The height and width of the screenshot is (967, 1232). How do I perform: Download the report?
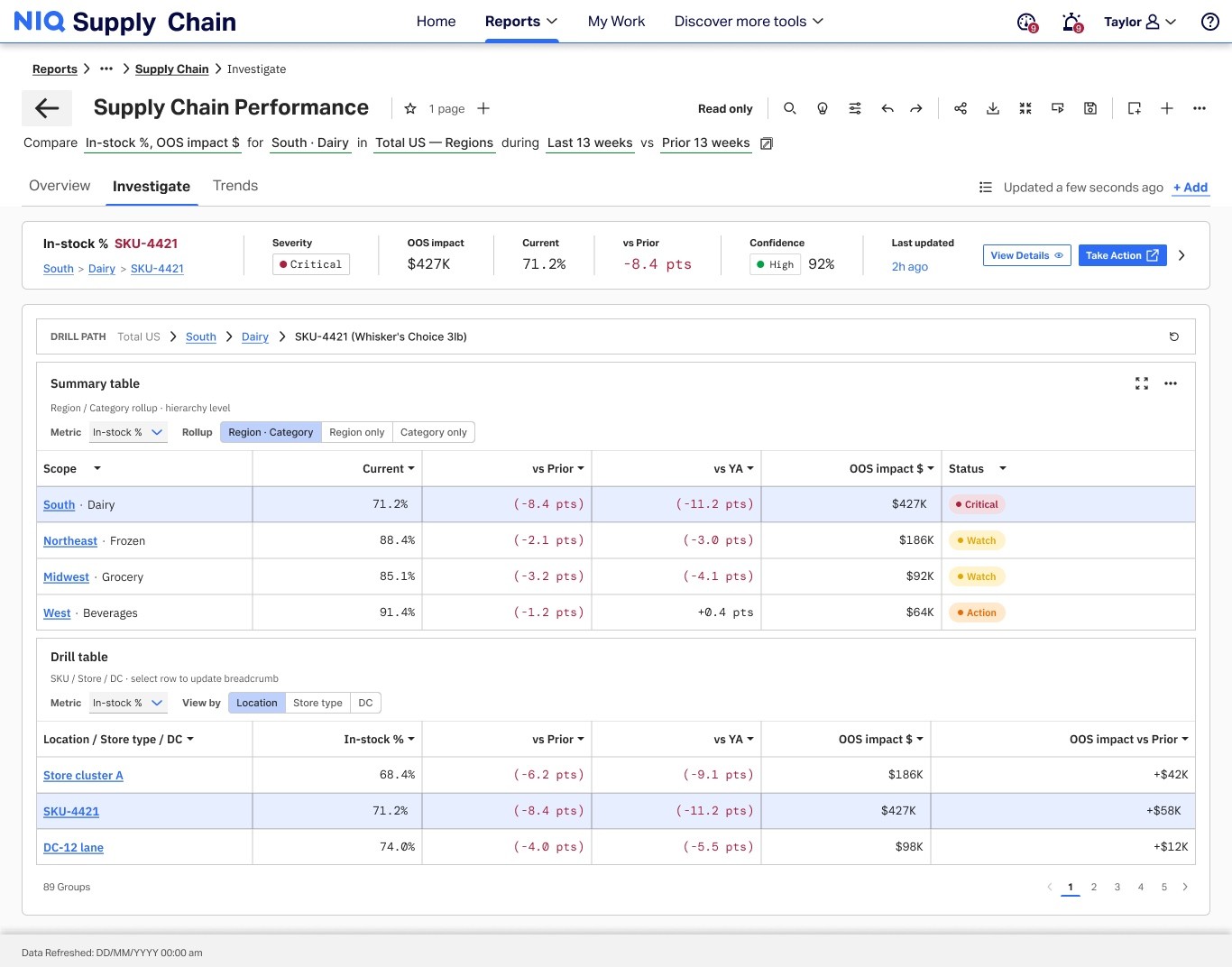[x=993, y=108]
